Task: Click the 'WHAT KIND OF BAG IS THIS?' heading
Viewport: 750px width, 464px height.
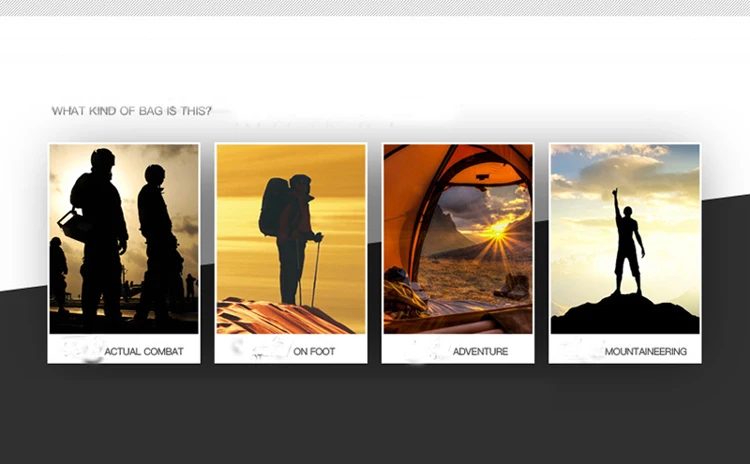Action: point(132,111)
